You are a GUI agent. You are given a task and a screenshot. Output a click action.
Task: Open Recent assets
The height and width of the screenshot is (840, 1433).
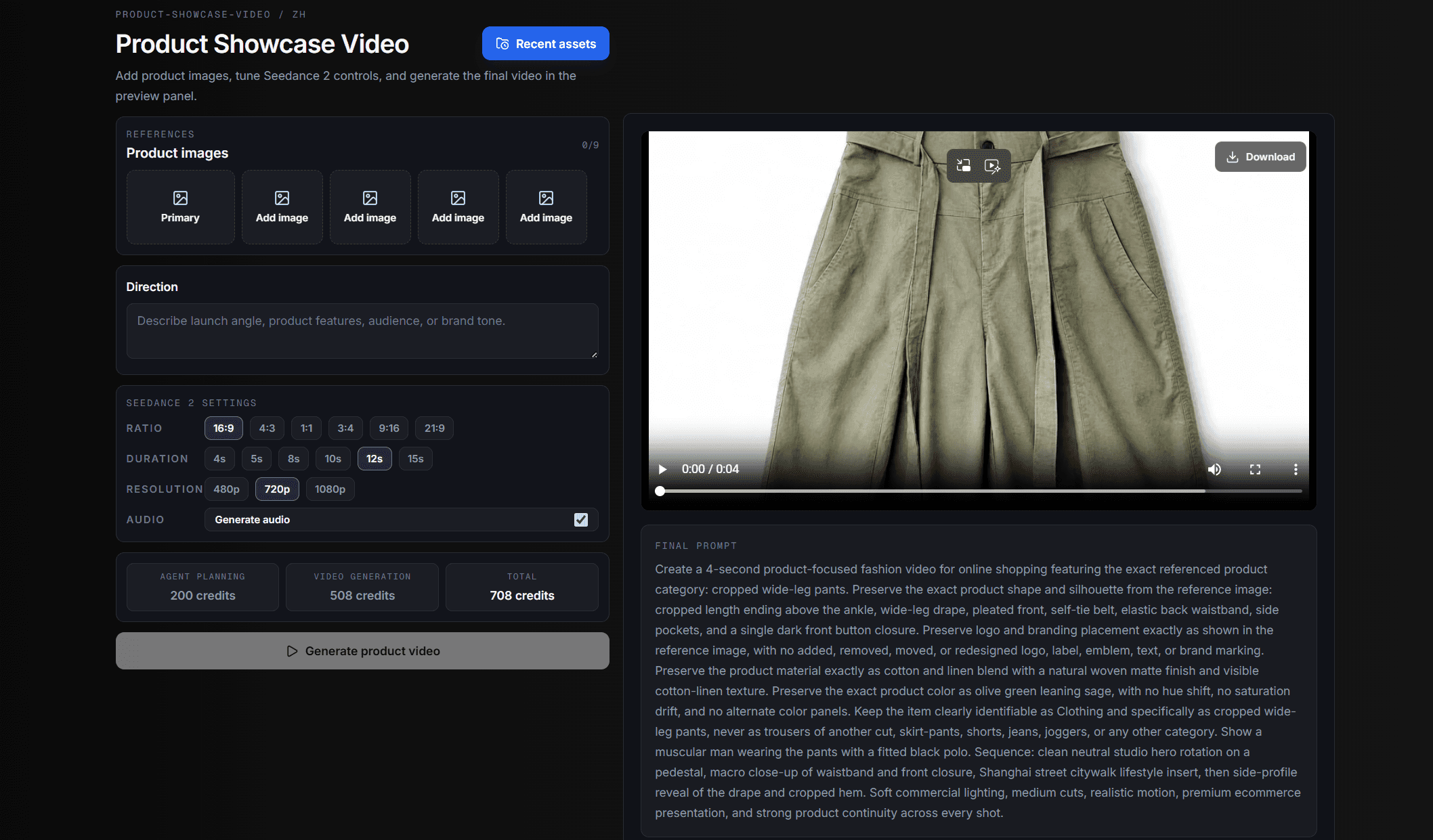(x=546, y=43)
